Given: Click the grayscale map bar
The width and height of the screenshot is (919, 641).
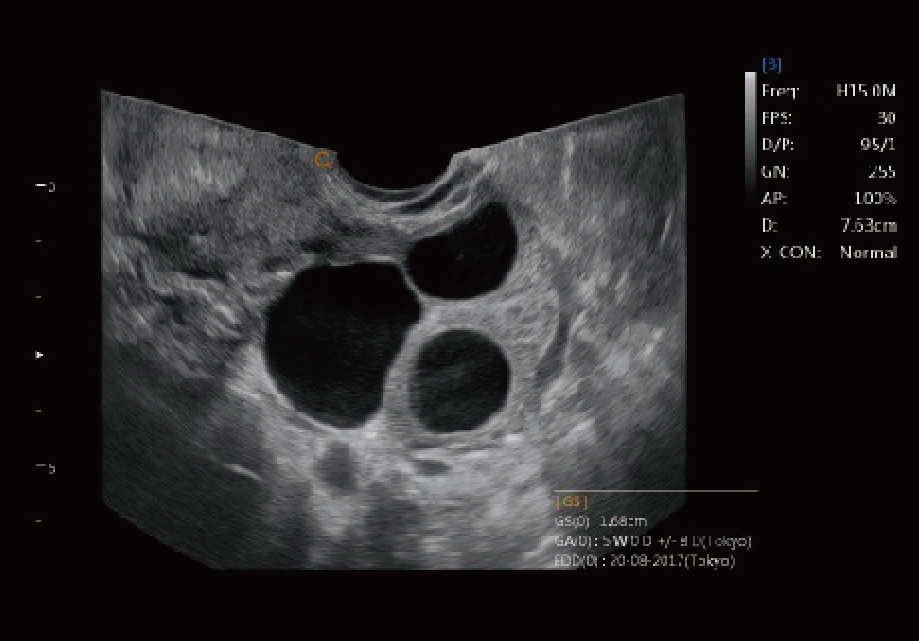Looking at the screenshot, I should 750,137.
